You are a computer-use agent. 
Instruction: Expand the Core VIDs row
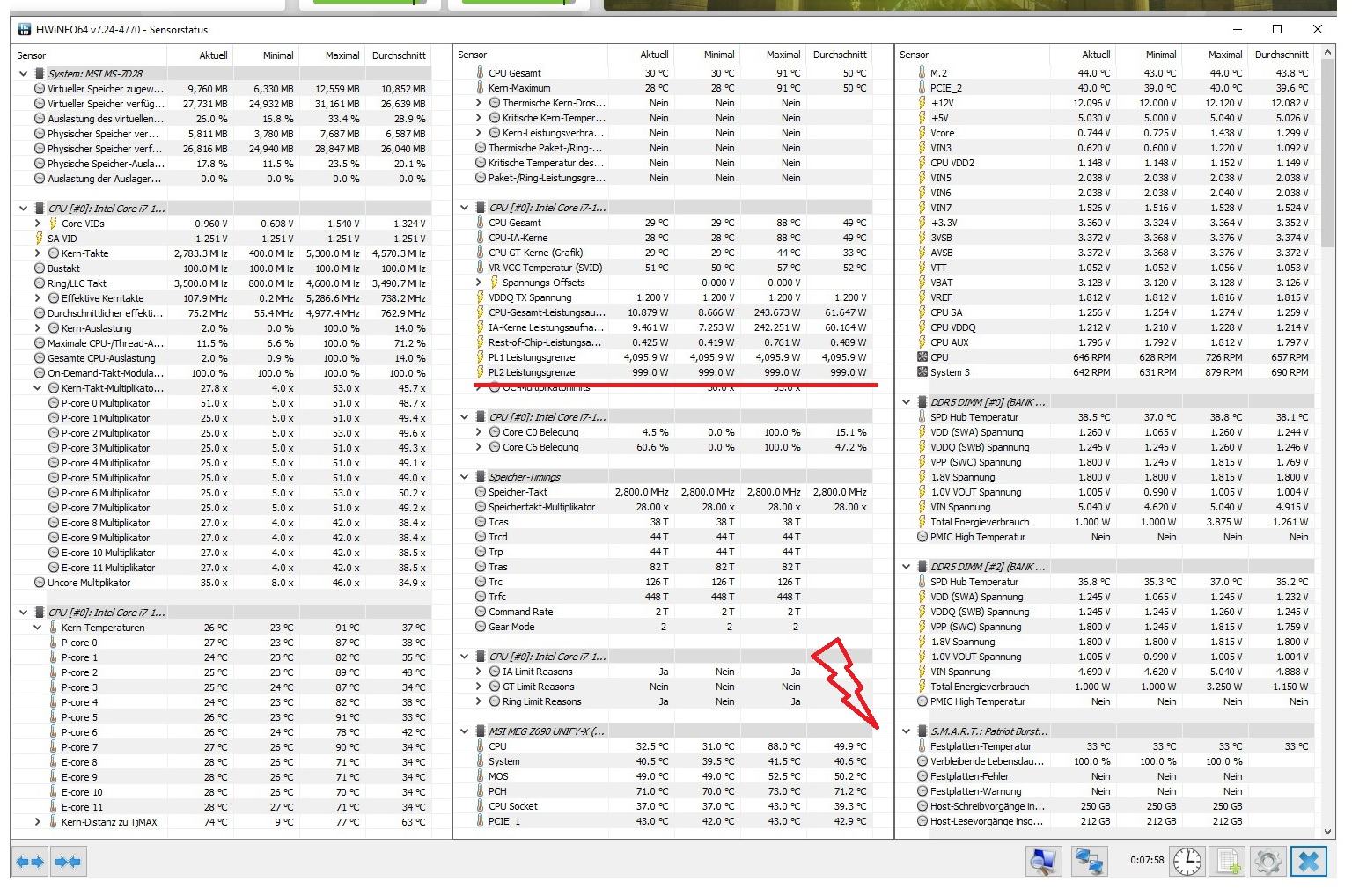[38, 224]
